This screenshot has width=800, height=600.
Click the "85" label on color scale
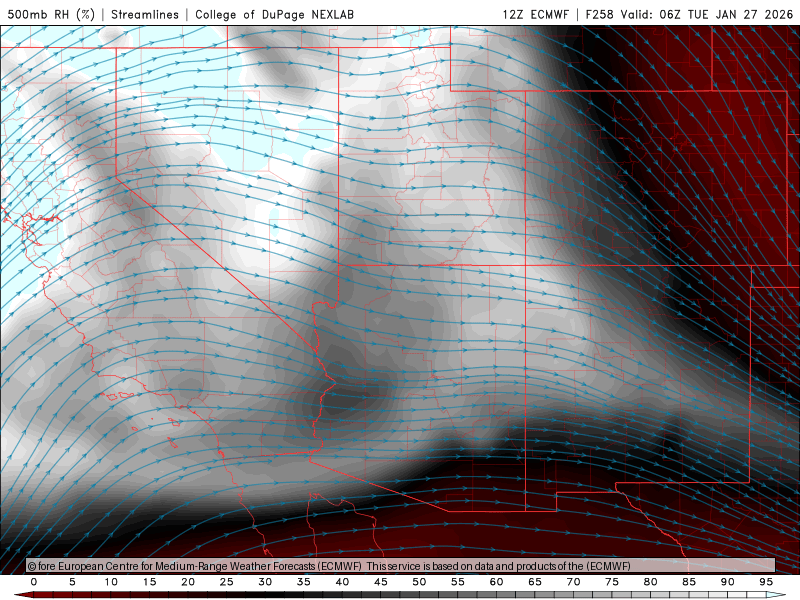(x=689, y=582)
